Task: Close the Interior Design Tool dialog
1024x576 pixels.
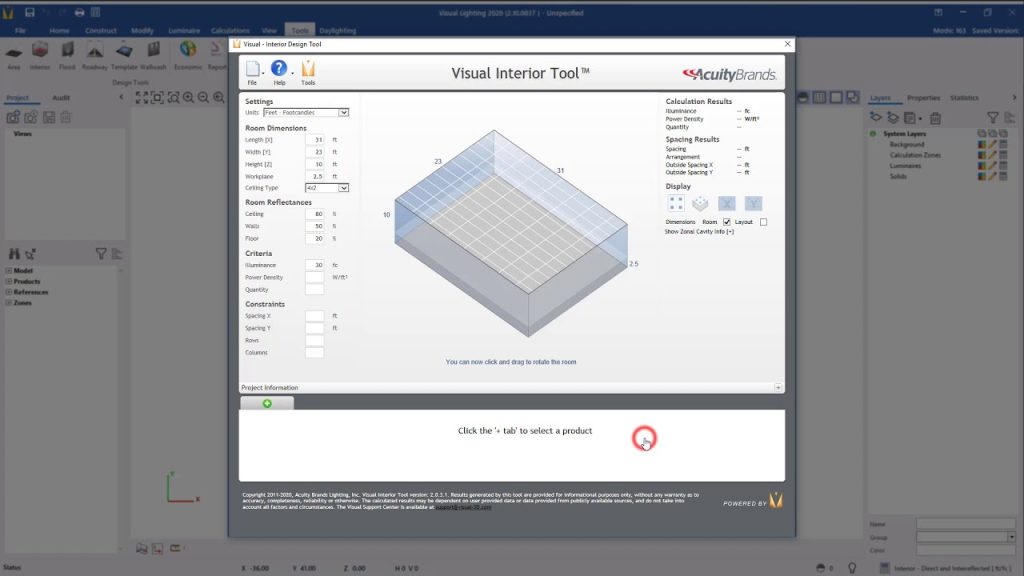Action: (x=788, y=44)
